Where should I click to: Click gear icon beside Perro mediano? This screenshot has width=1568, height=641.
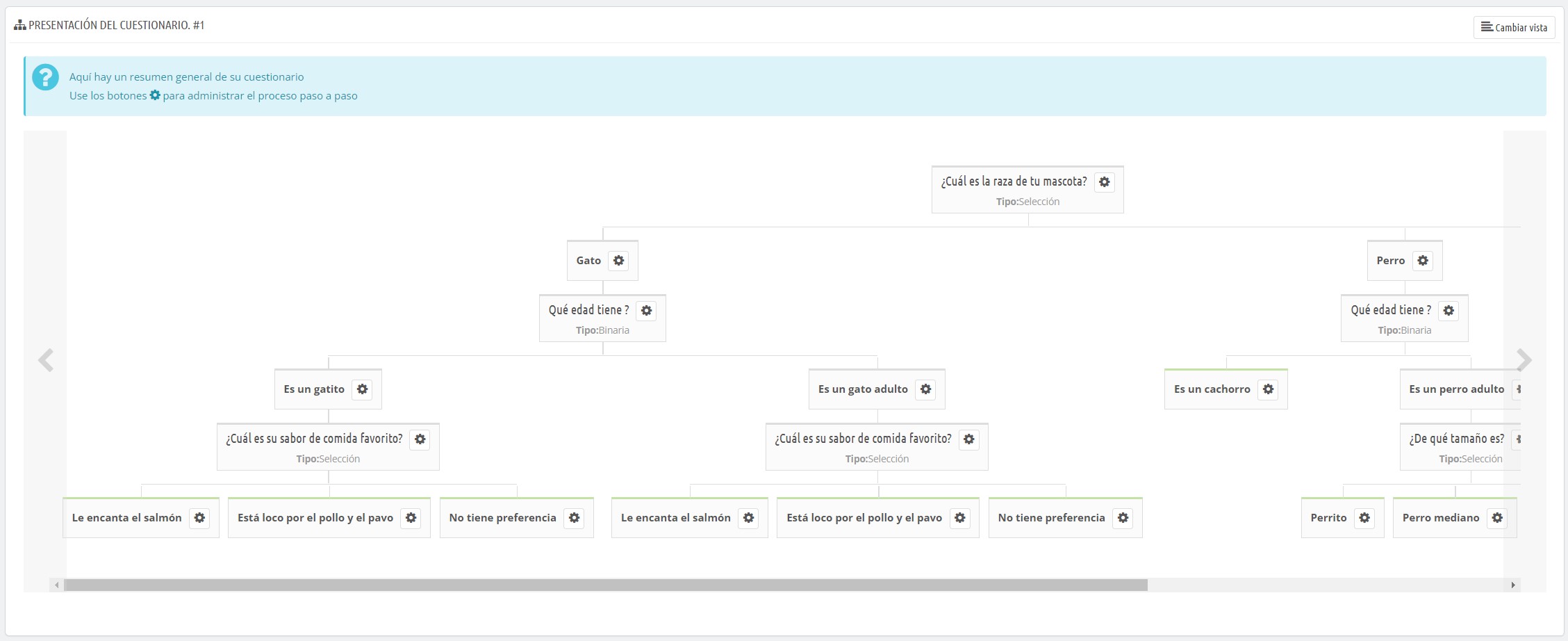point(1497,518)
